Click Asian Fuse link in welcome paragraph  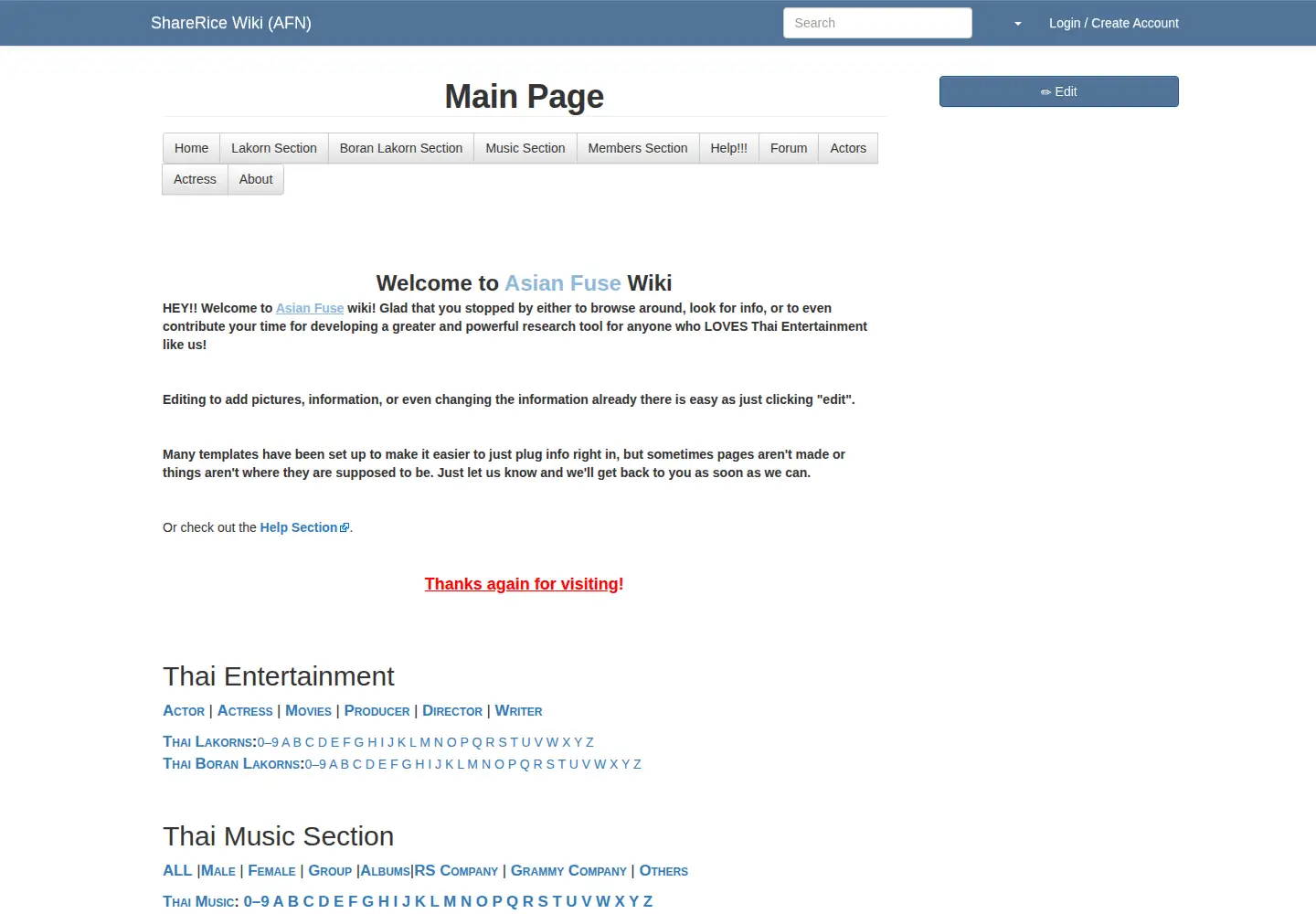click(310, 308)
